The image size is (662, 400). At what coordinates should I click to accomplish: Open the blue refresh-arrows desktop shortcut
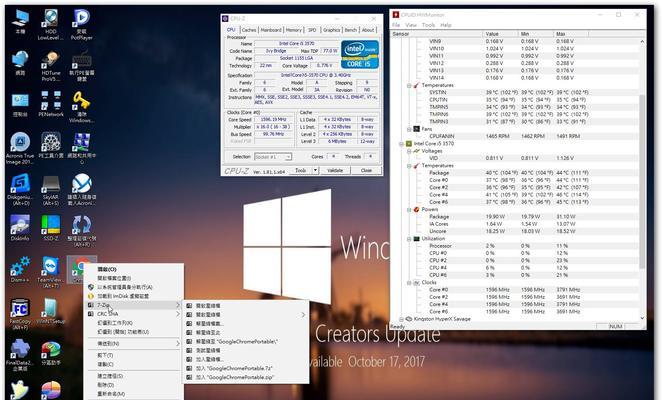coord(81,231)
